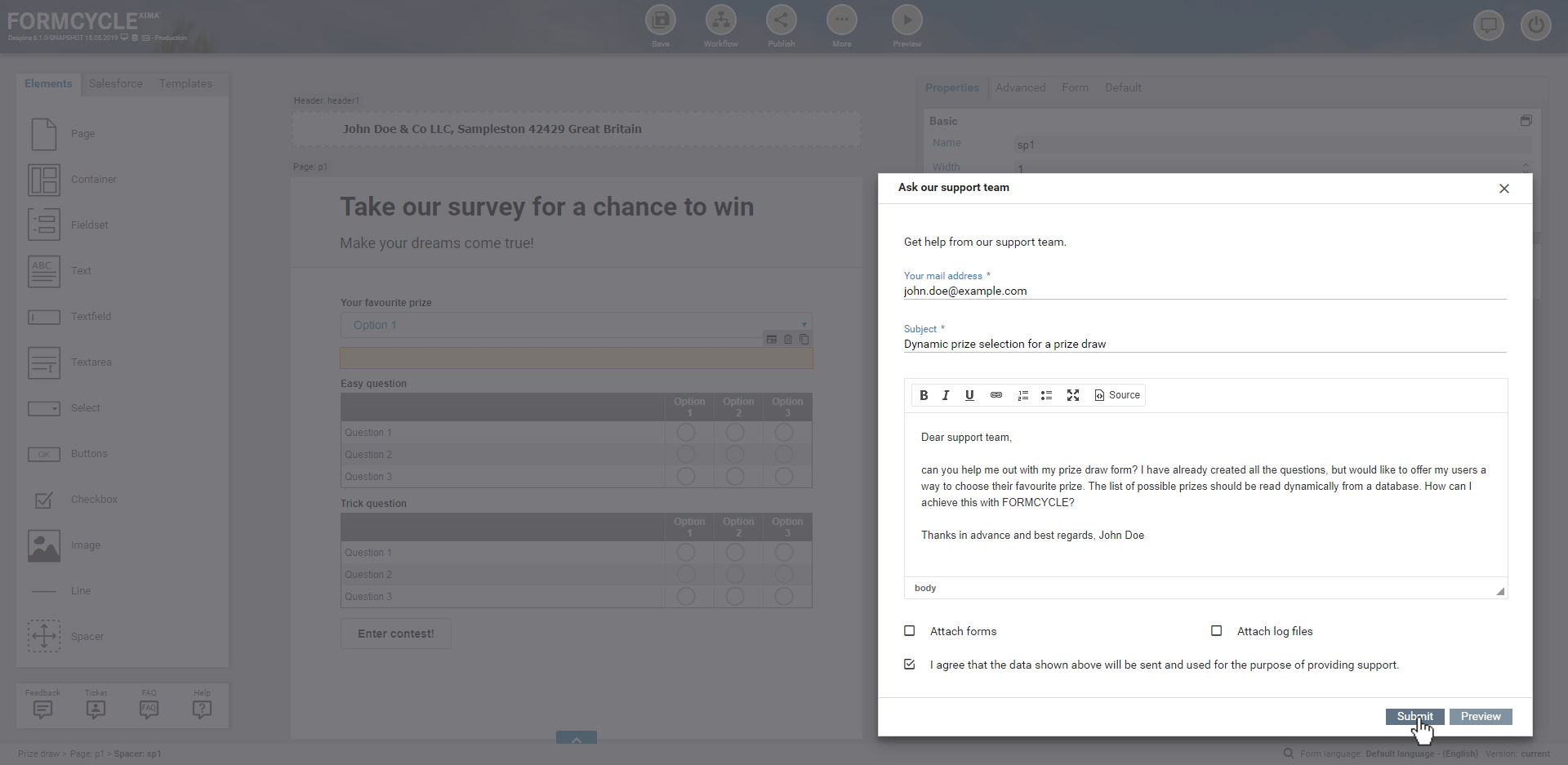Preview the support request message

tap(1480, 717)
